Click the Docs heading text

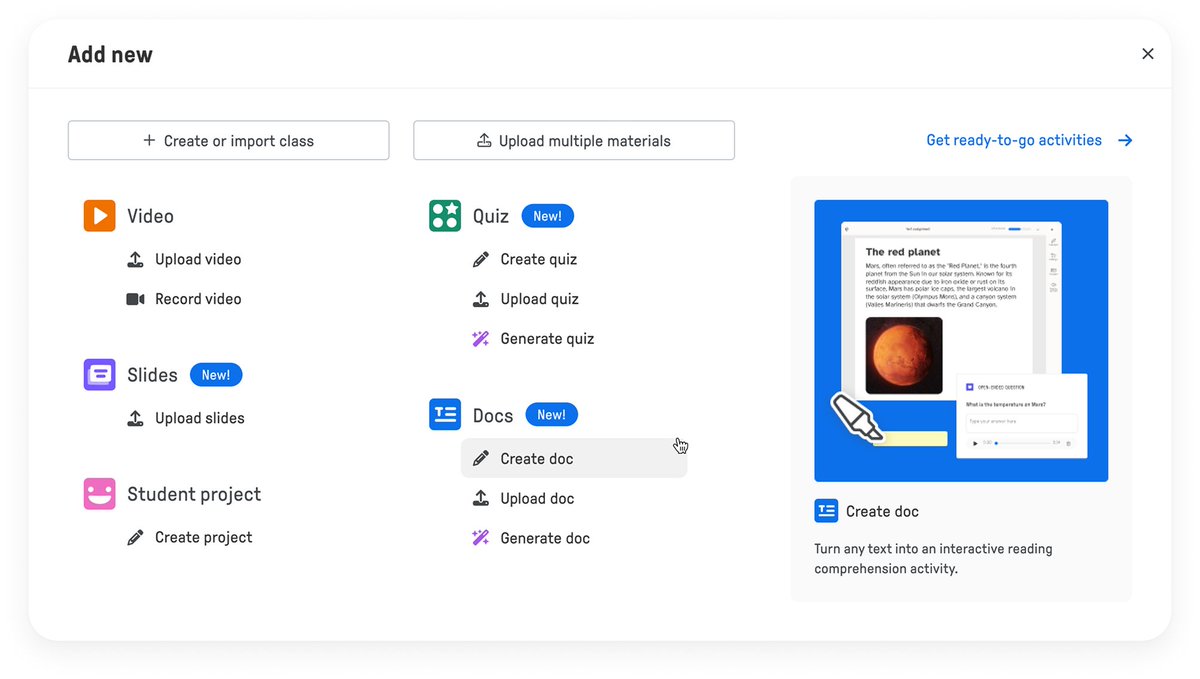click(x=493, y=415)
